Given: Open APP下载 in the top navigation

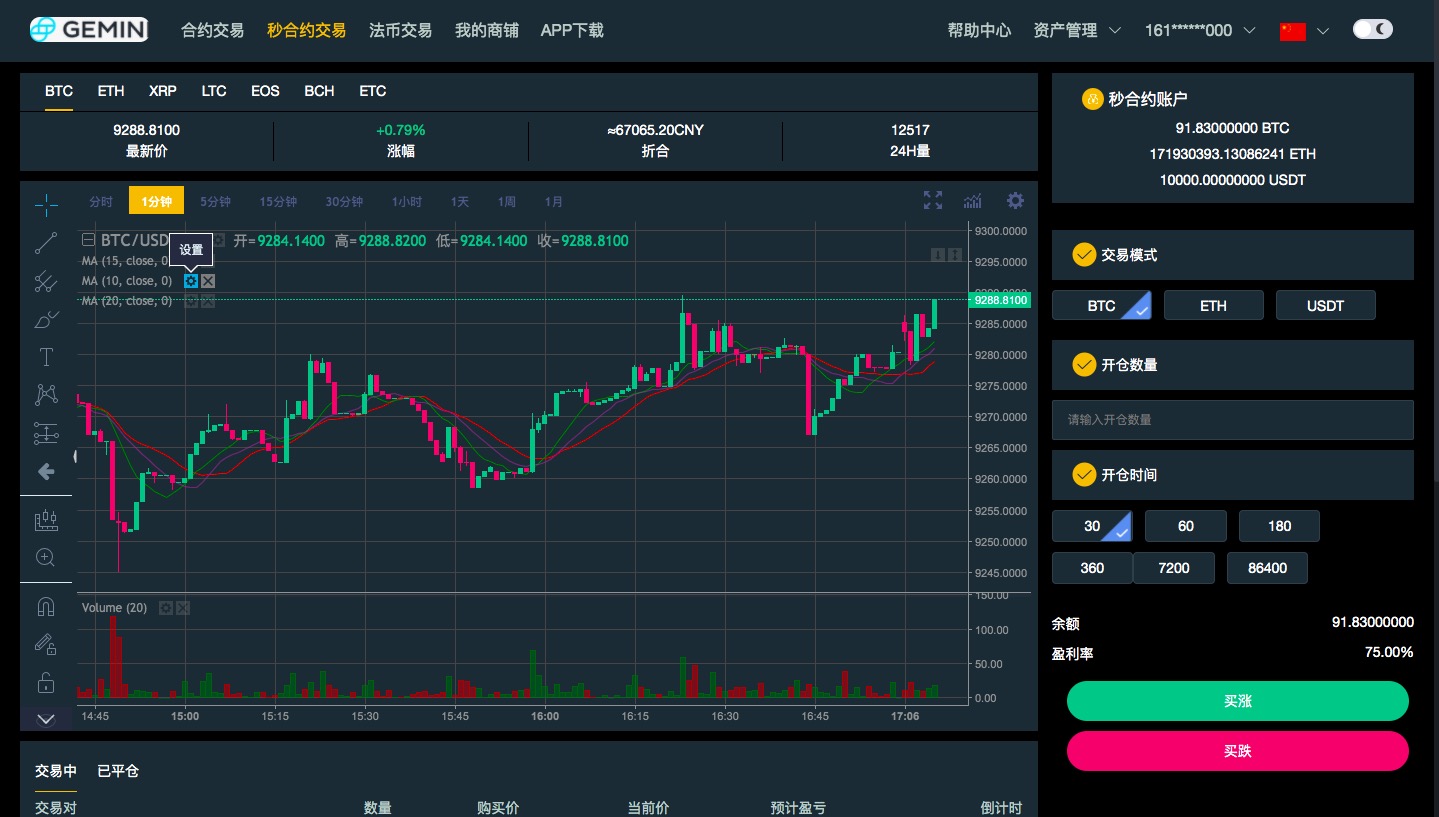Looking at the screenshot, I should point(572,31).
